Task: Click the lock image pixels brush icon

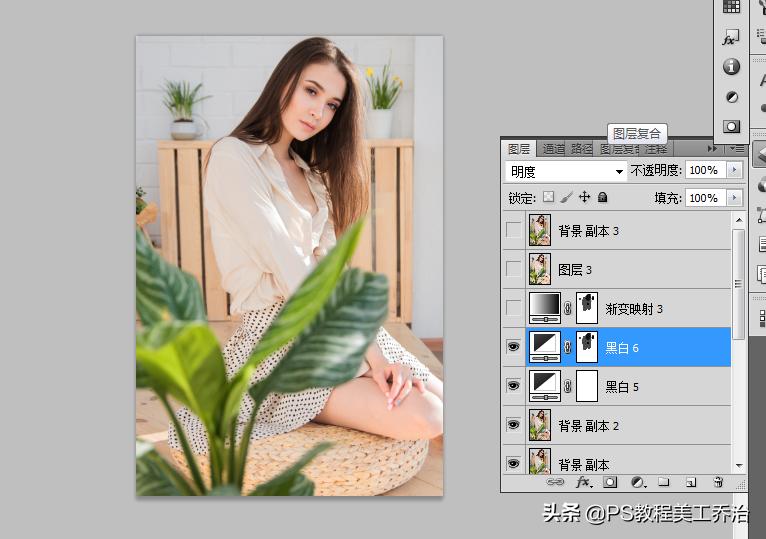Action: coord(567,197)
